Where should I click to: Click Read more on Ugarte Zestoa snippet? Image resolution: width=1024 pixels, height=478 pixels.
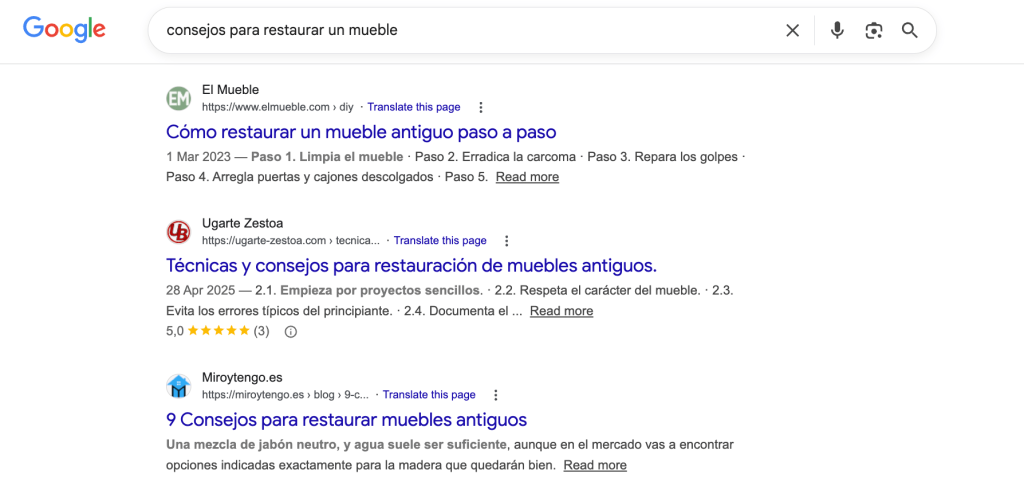point(561,311)
